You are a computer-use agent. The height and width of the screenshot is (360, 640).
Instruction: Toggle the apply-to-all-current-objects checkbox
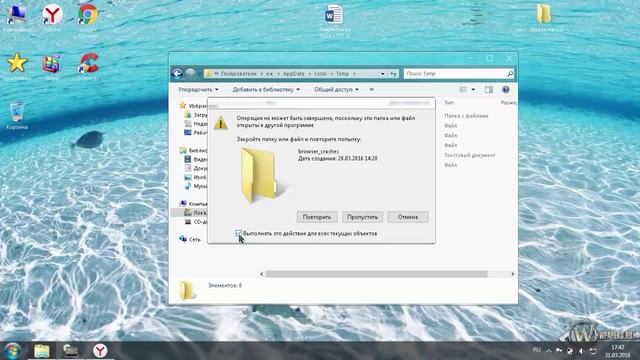(x=238, y=233)
